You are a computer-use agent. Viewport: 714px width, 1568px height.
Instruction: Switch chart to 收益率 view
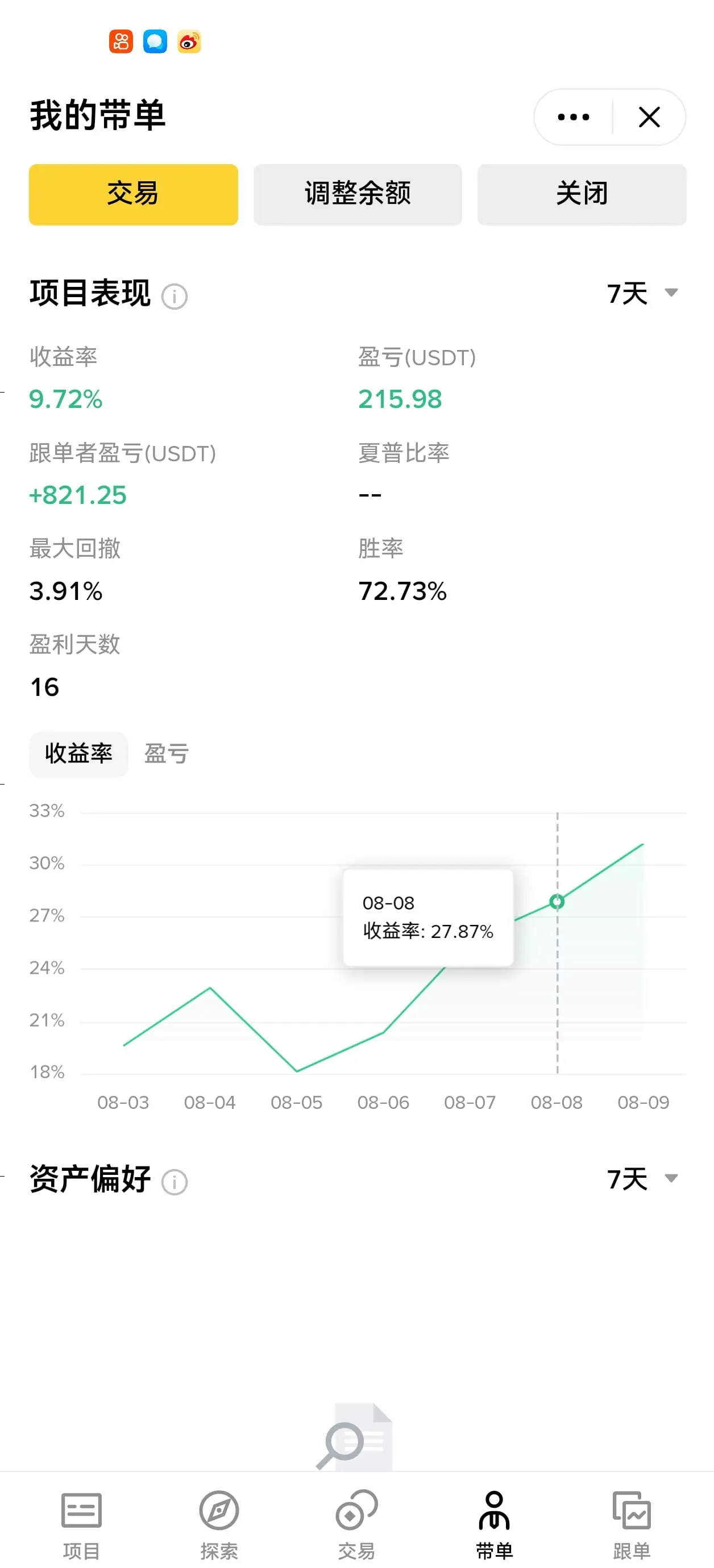[x=78, y=754]
